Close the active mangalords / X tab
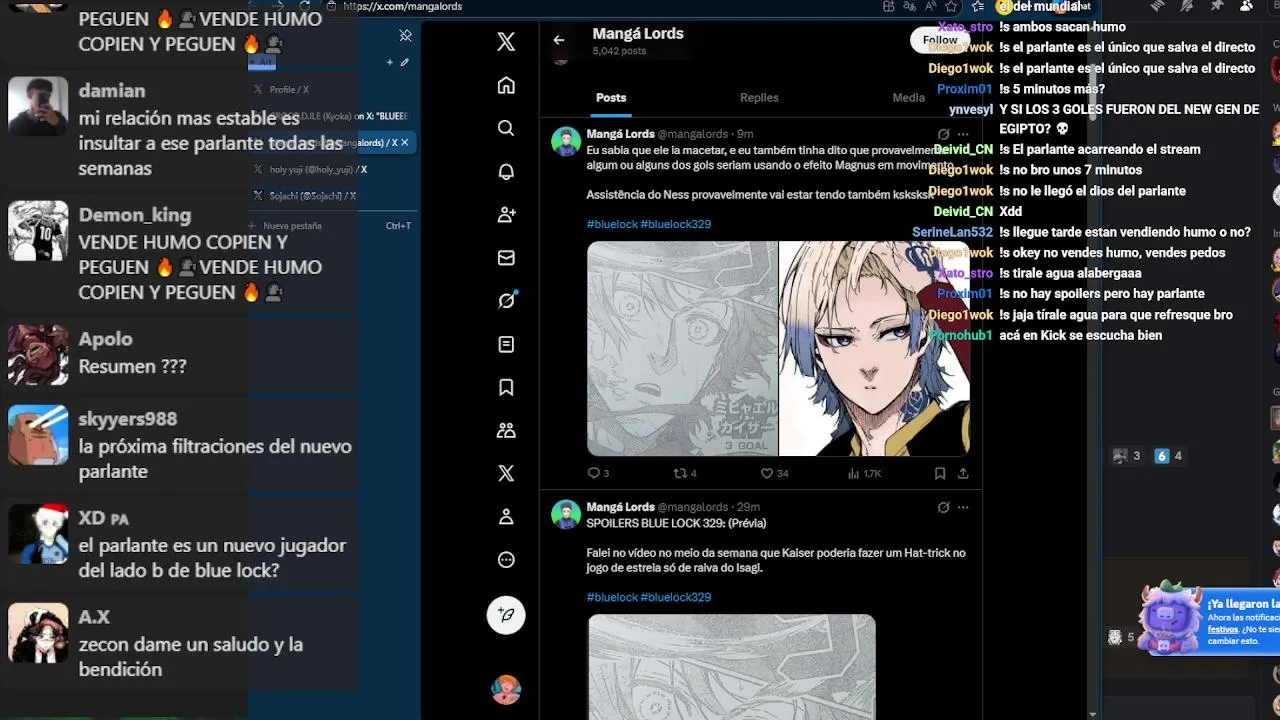This screenshot has height=720, width=1280. coord(405,143)
